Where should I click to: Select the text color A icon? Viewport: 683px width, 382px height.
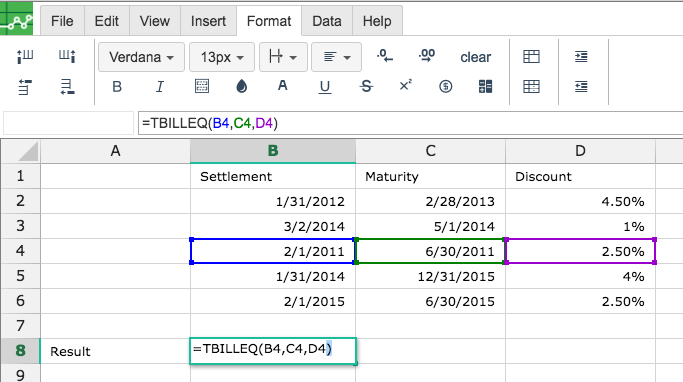coord(283,86)
